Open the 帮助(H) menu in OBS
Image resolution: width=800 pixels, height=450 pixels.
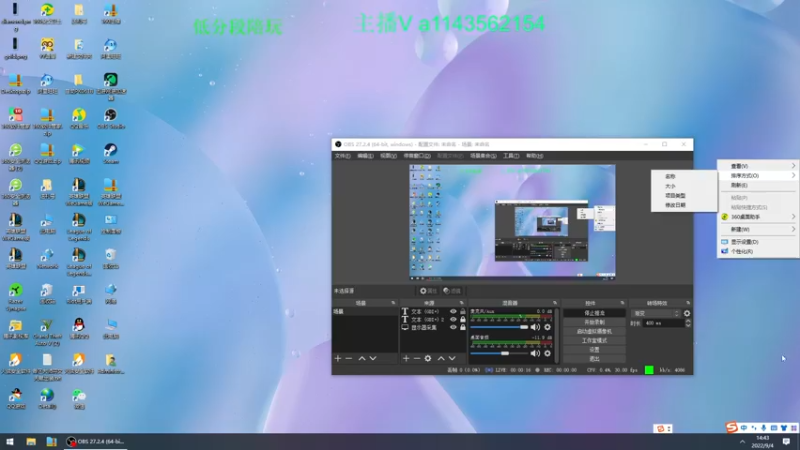pos(535,156)
